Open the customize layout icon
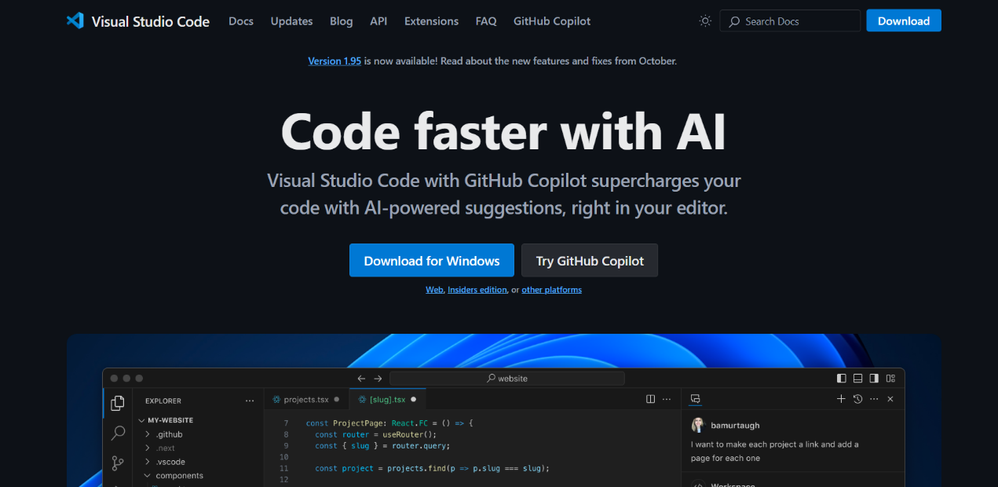 point(890,378)
